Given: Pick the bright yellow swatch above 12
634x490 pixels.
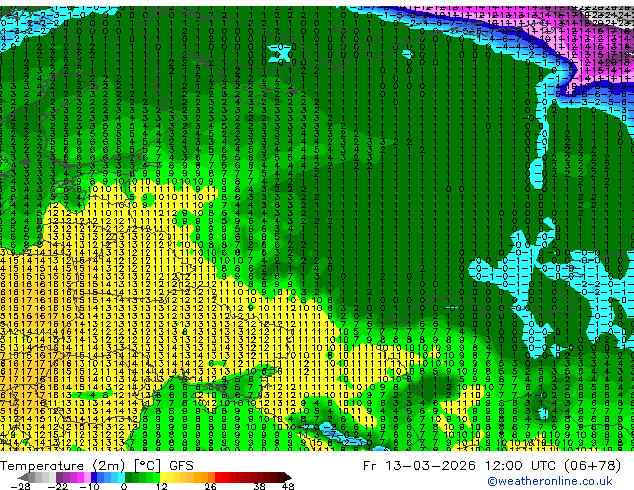Looking at the screenshot, I should point(163,477).
